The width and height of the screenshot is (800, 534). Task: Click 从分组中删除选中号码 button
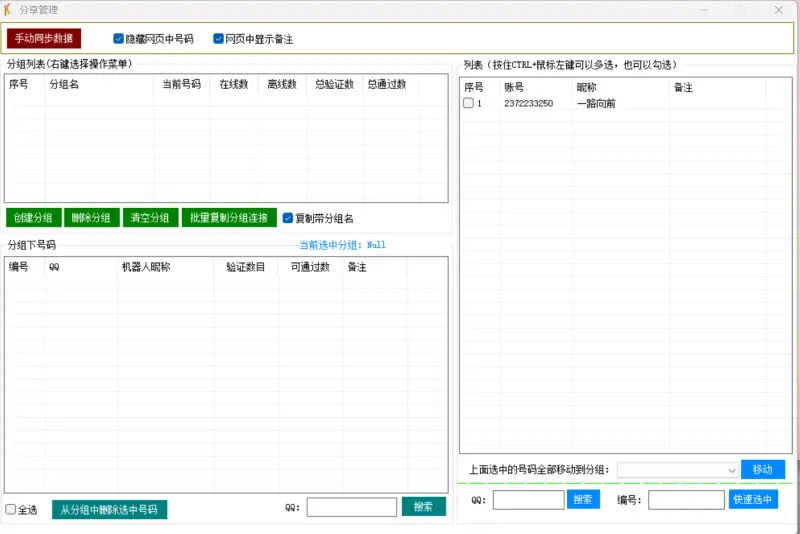[x=109, y=510]
